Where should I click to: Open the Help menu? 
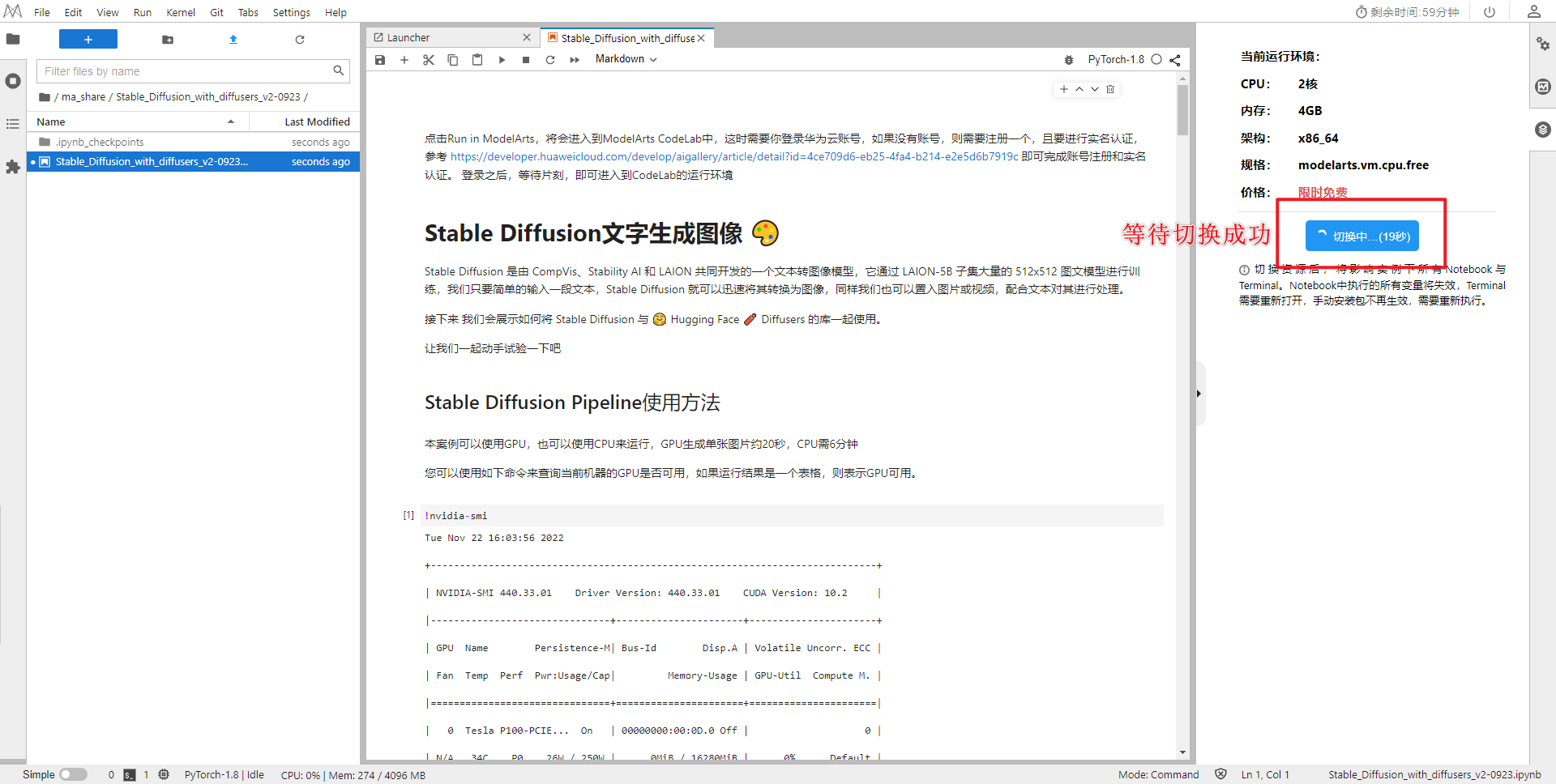(x=336, y=12)
